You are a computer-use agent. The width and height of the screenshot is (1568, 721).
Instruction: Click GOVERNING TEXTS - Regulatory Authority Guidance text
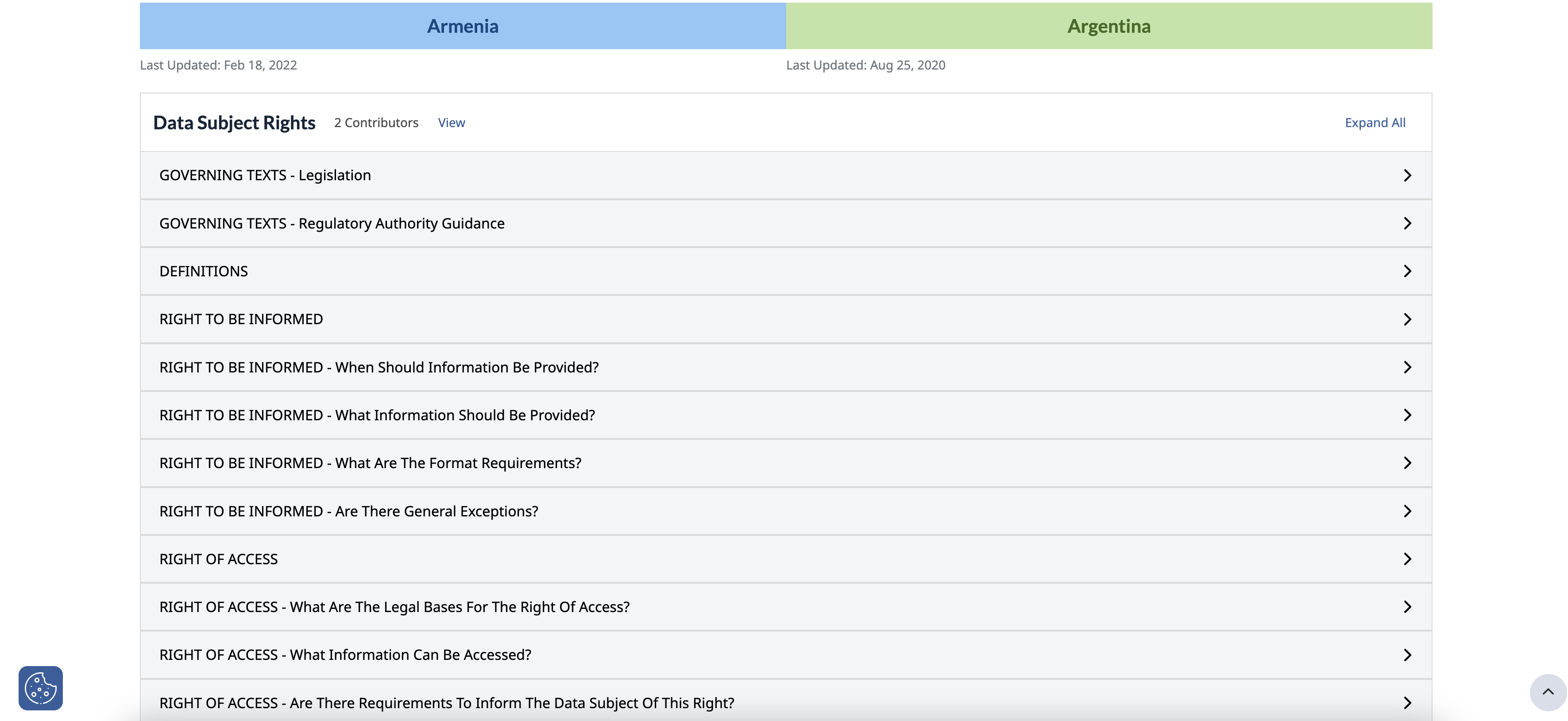pyautogui.click(x=332, y=224)
